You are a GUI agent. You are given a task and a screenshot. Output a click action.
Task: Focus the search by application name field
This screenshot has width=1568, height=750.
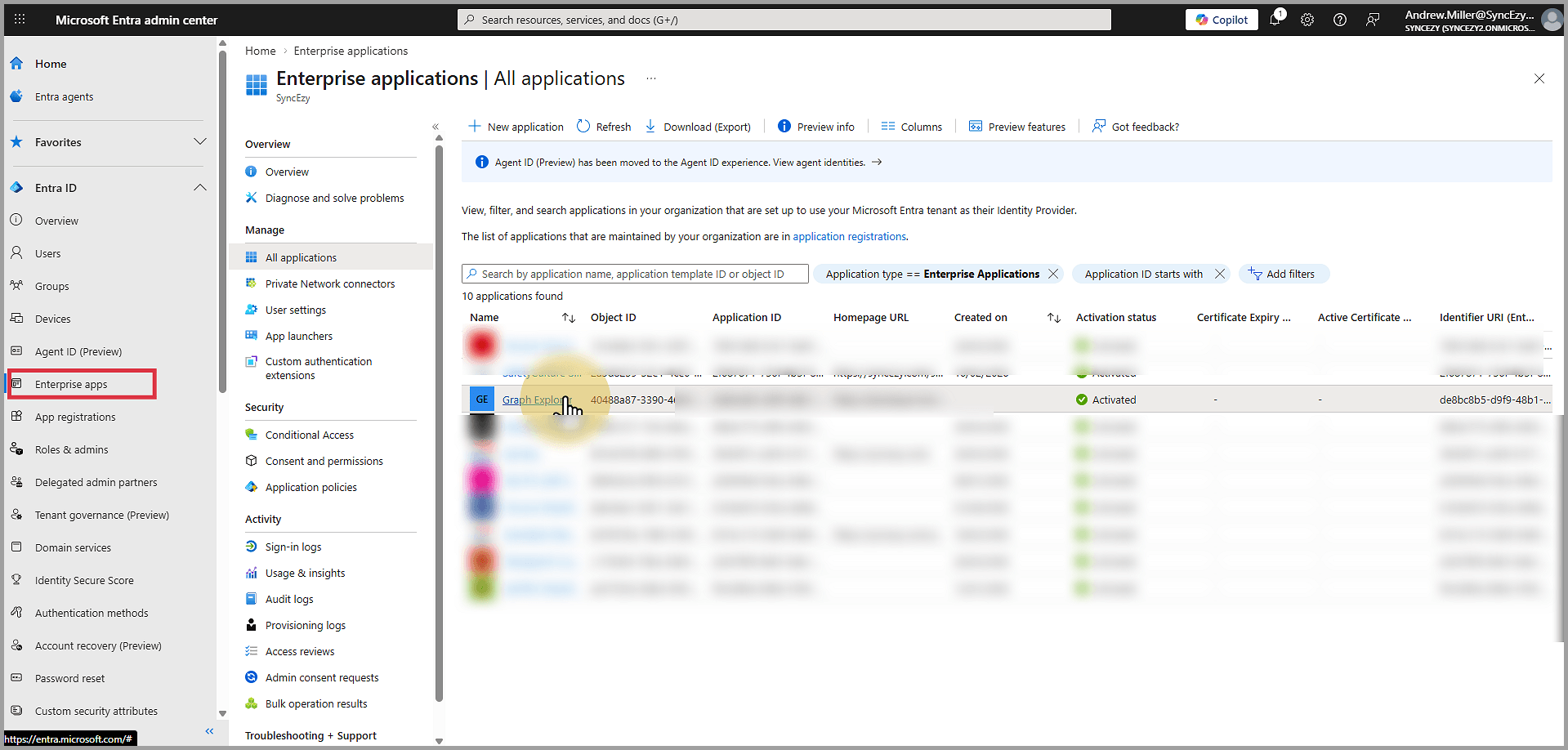click(x=635, y=274)
